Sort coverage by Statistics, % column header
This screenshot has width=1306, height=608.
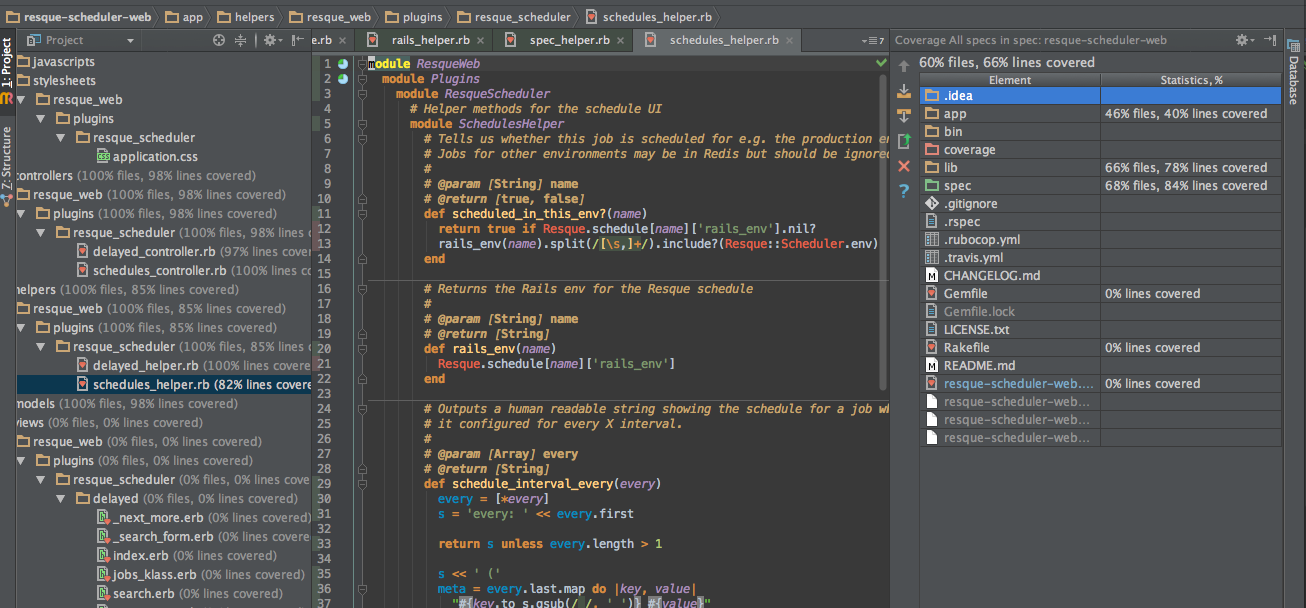pos(1191,80)
